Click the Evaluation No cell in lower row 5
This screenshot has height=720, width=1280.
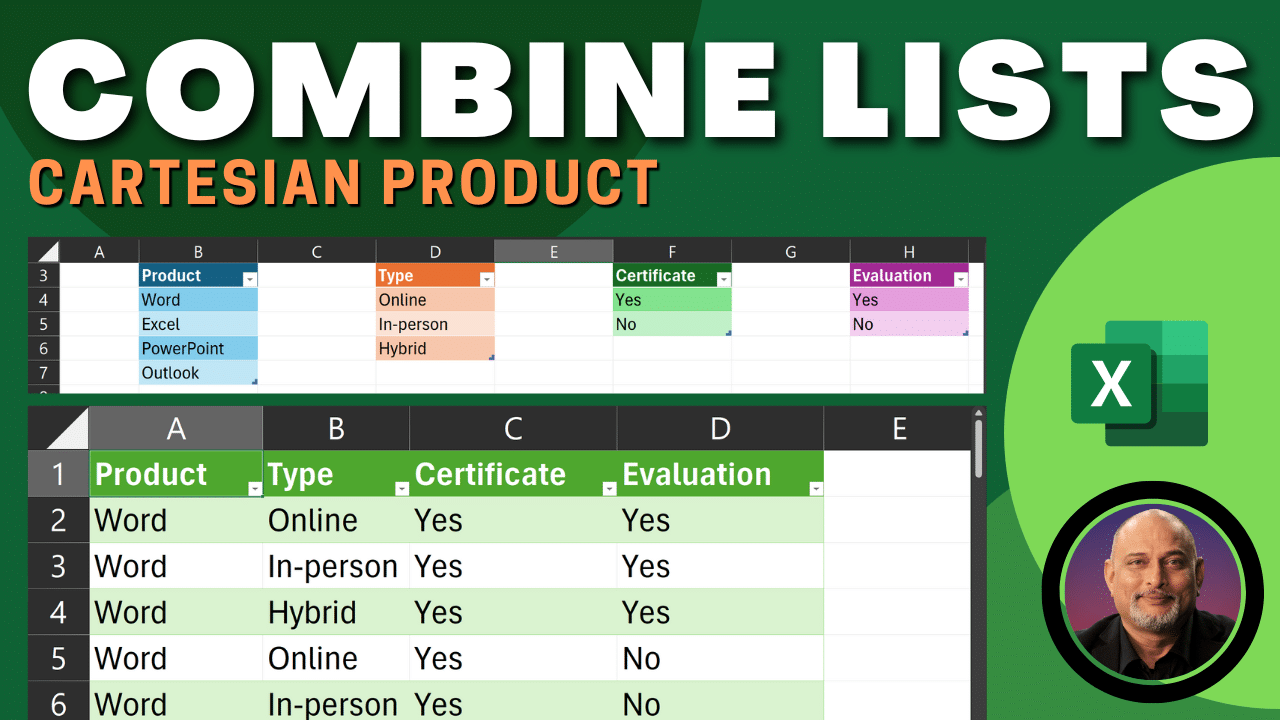pos(720,658)
